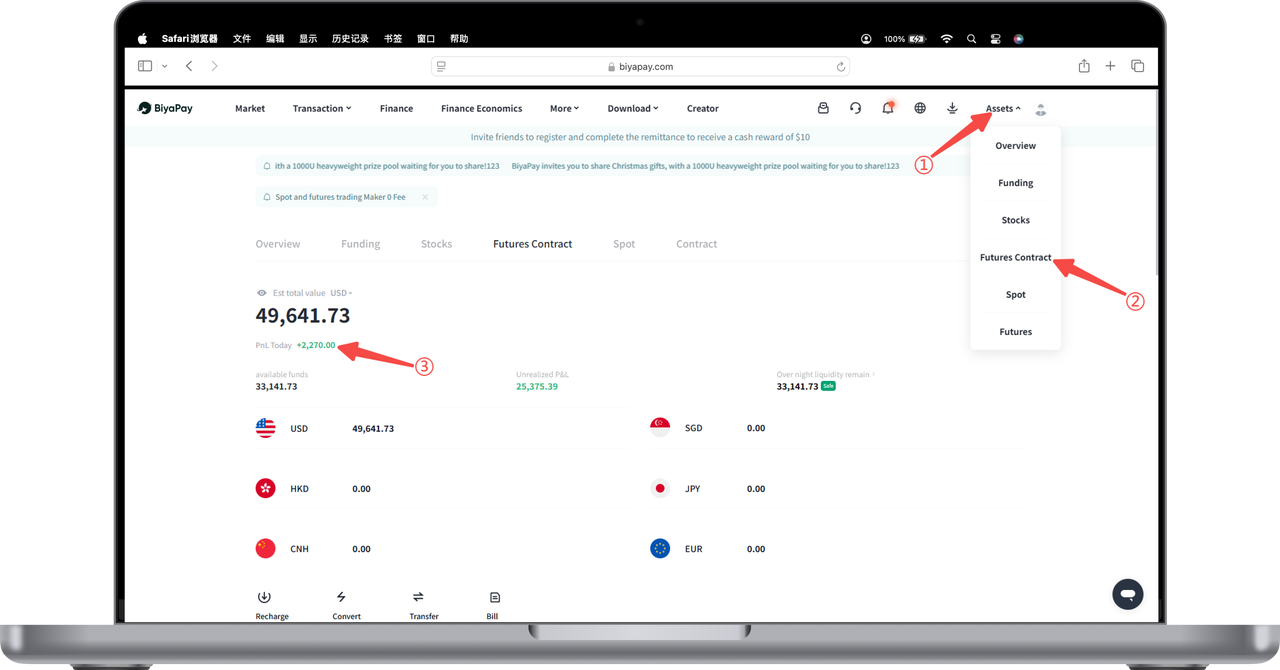Click the notification bell icon
The width and height of the screenshot is (1280, 670).
tap(887, 108)
